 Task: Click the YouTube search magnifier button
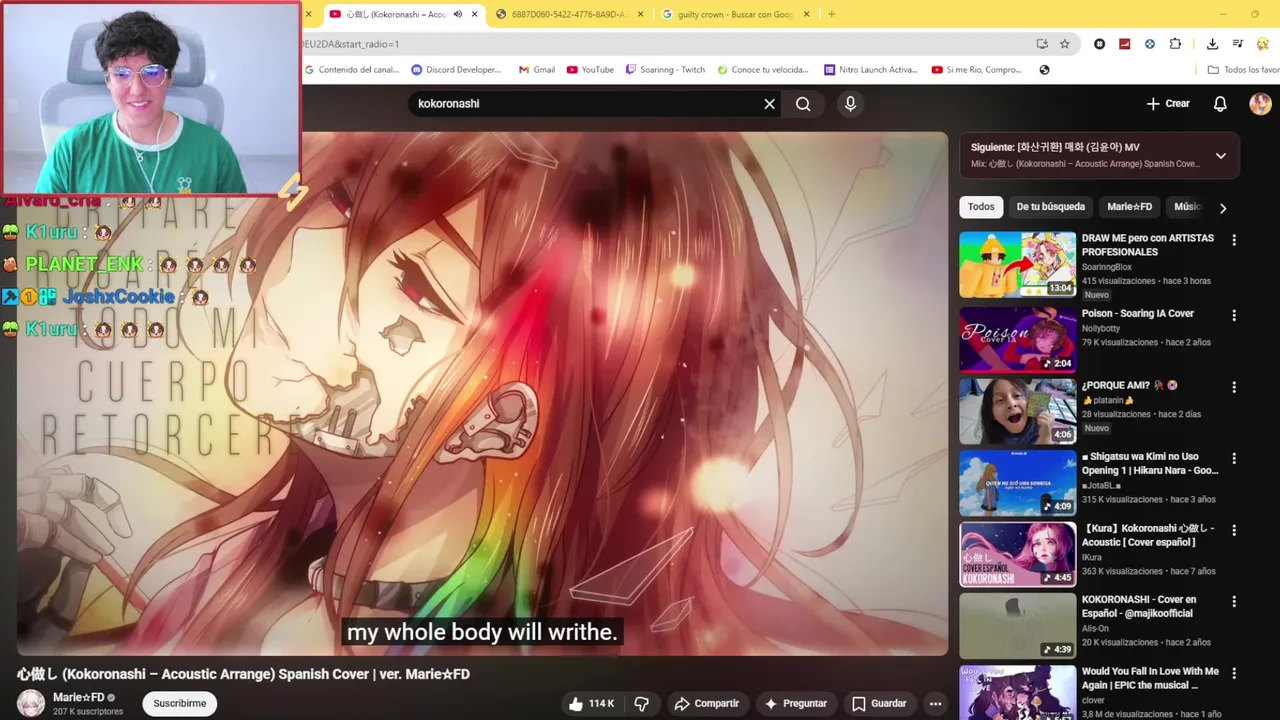click(x=803, y=104)
